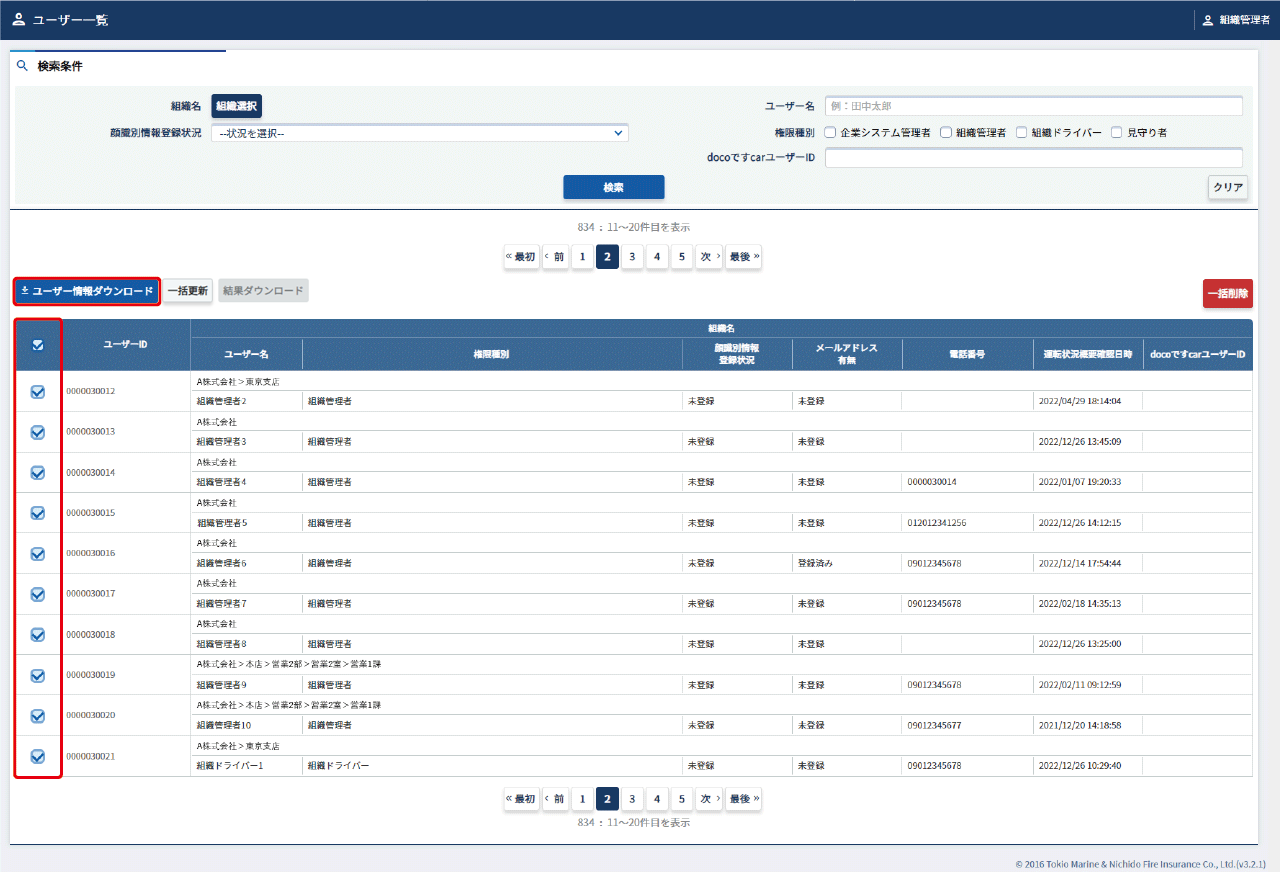1280x872 pixels.
Task: Tick the 企業システム管理者 checkbox
Action: click(x=831, y=132)
